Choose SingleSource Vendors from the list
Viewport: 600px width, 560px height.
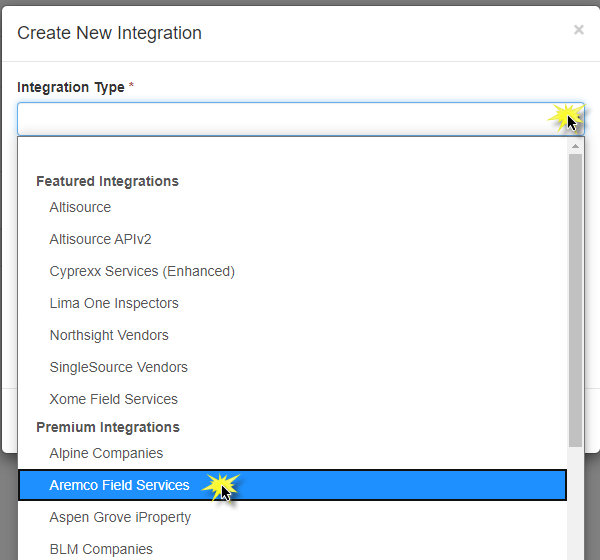pyautogui.click(x=292, y=367)
